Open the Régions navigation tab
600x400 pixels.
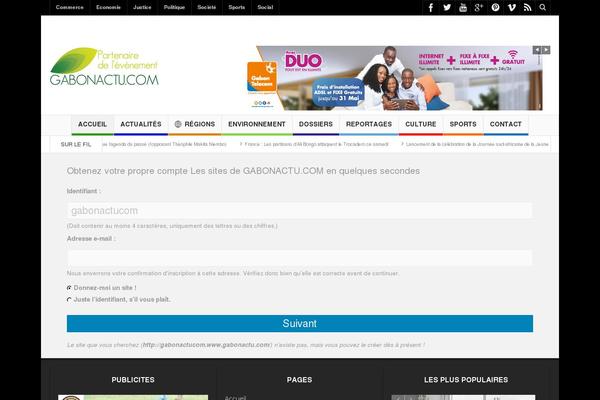195,124
